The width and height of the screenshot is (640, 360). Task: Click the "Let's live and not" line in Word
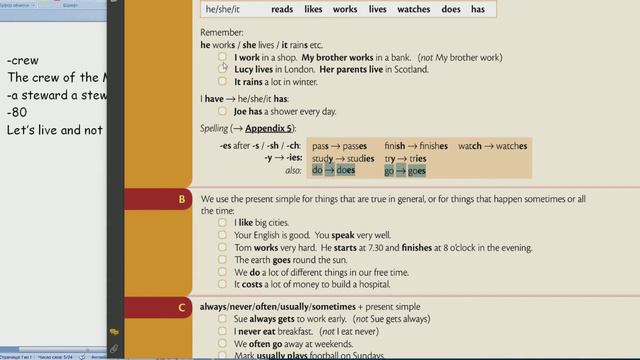click(x=55, y=130)
